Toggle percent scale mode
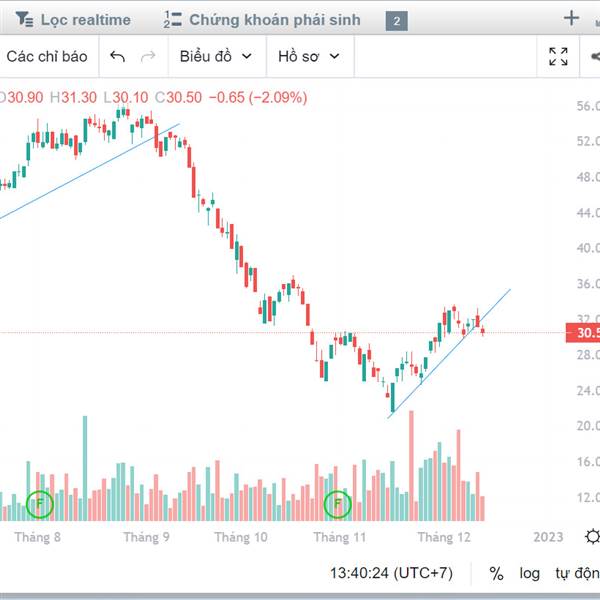 pyautogui.click(x=496, y=573)
